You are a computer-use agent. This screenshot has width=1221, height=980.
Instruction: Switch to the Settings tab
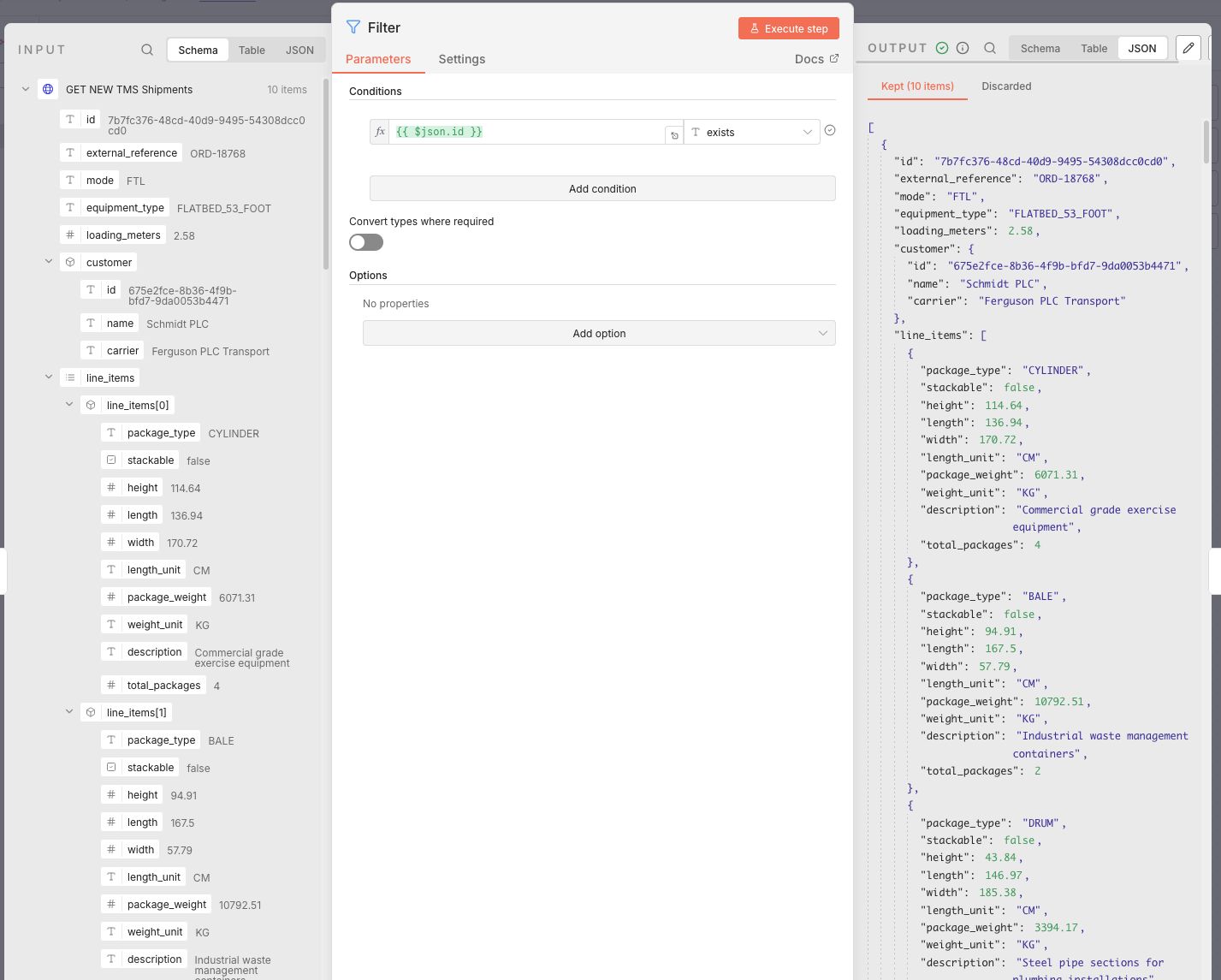point(461,59)
